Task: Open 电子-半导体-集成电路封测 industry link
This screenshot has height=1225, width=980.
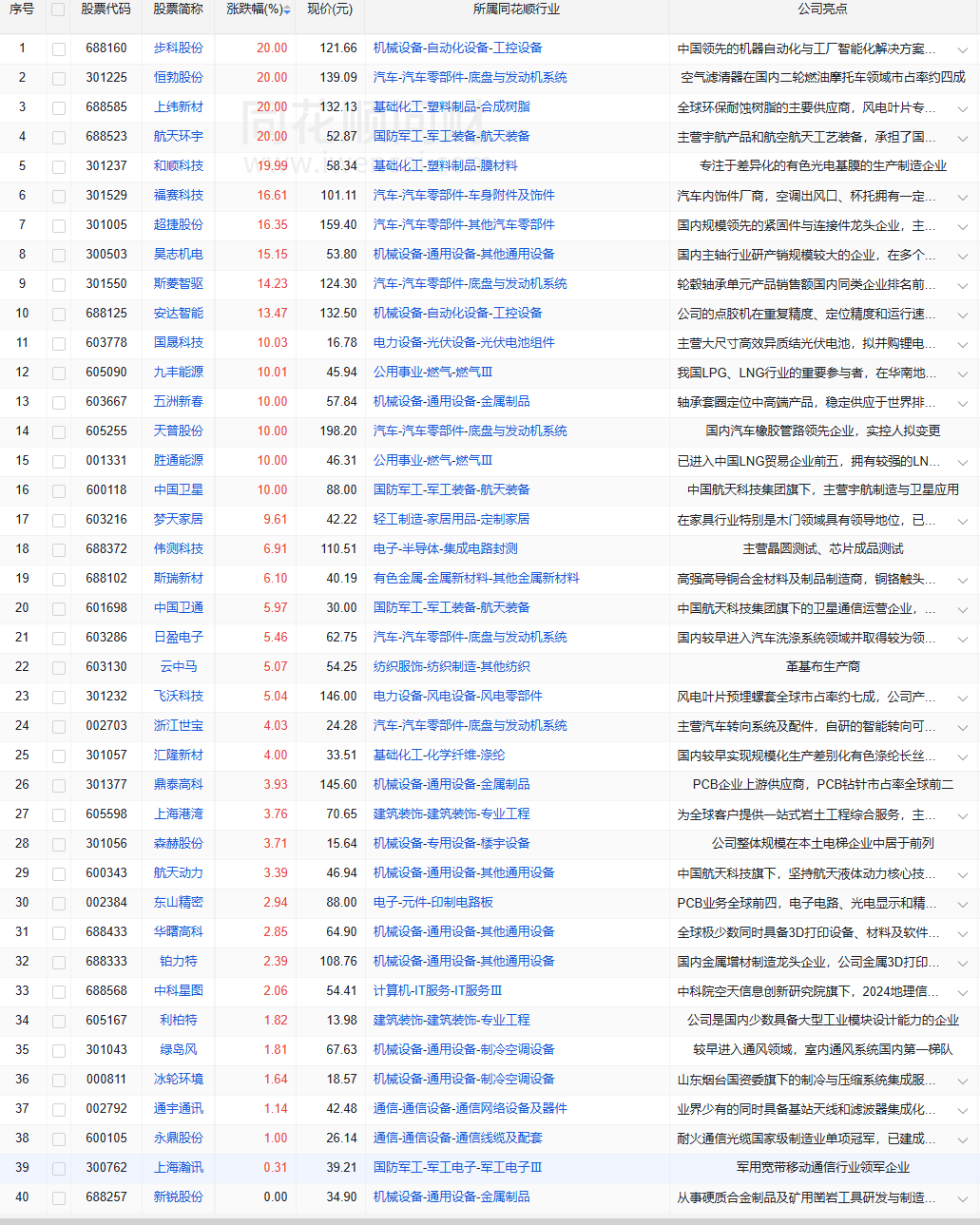Action: click(445, 549)
